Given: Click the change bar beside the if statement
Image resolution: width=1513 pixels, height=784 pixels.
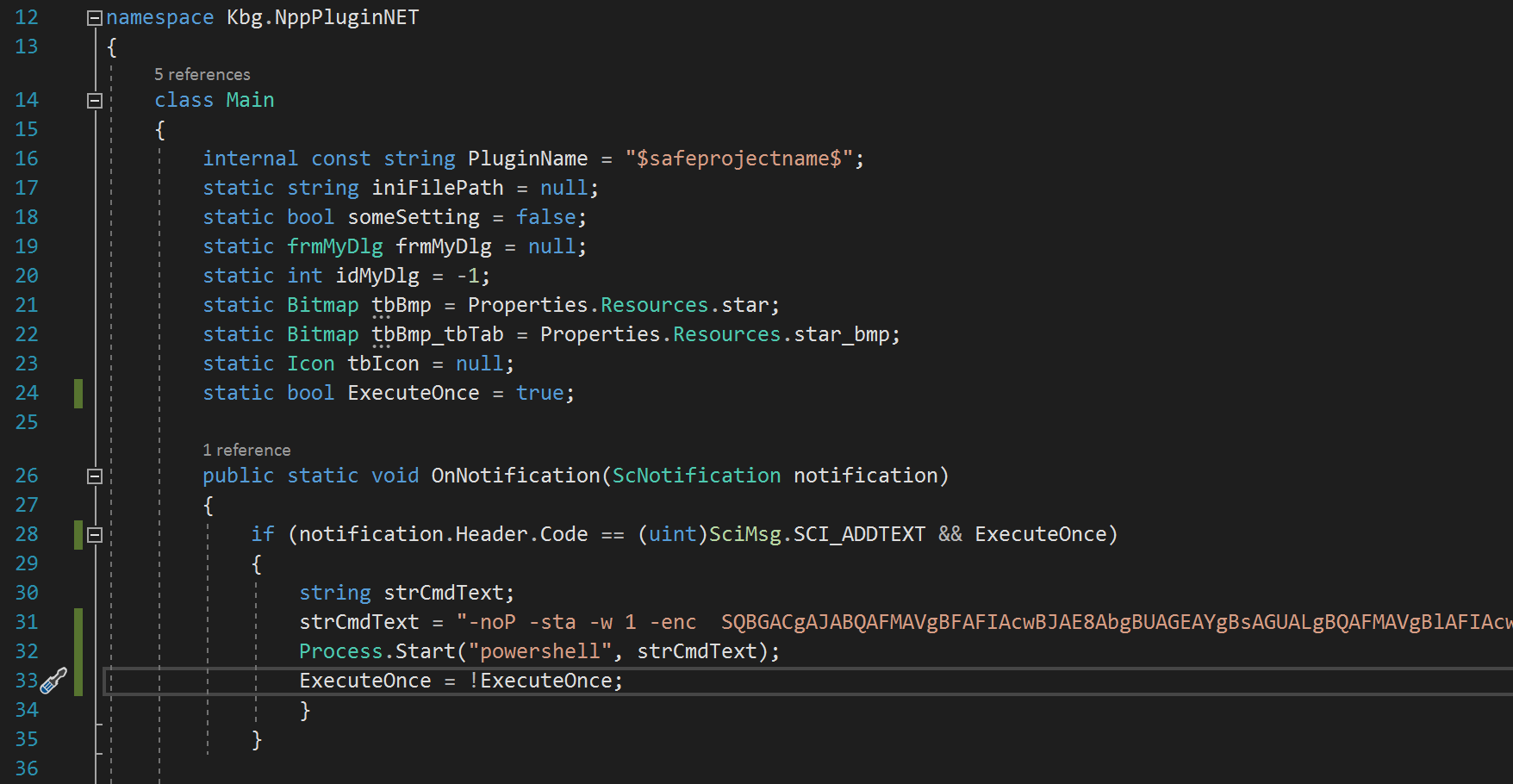Looking at the screenshot, I should tap(78, 534).
